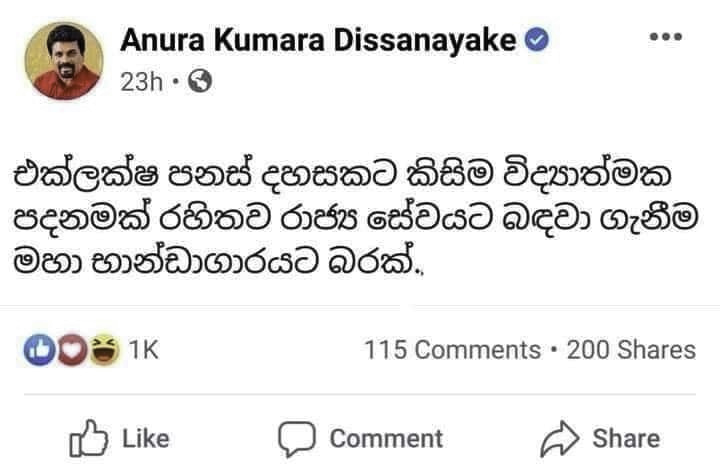720x475 pixels.
Task: Click the red heart reaction icon
Action: (71, 350)
